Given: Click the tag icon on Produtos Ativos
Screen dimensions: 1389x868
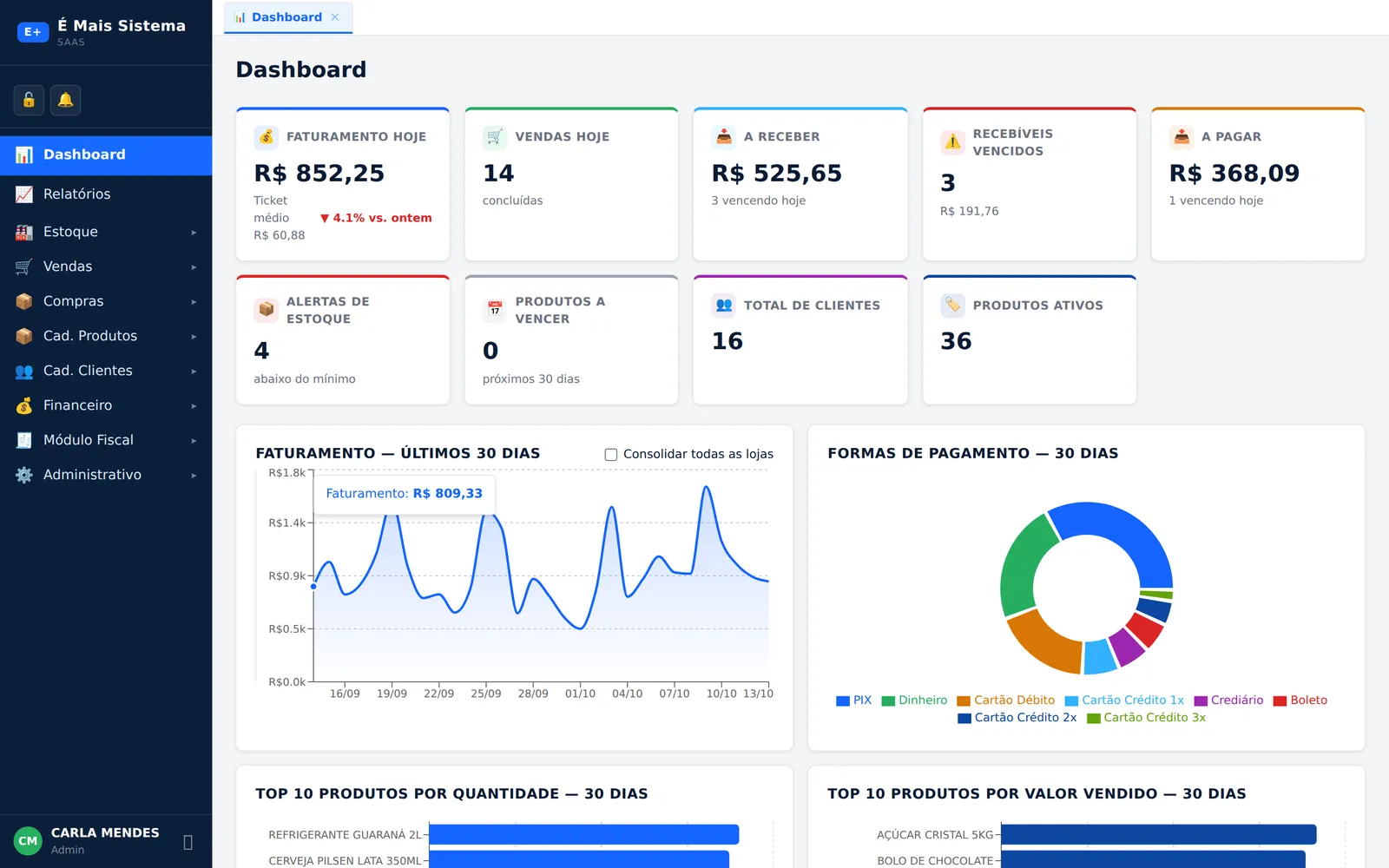Looking at the screenshot, I should (953, 306).
